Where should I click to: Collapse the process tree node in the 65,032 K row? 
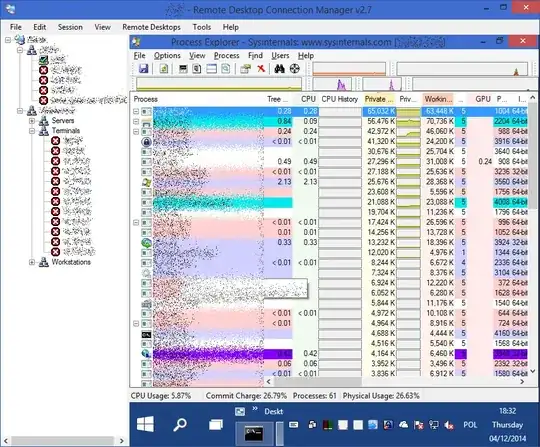(136, 111)
